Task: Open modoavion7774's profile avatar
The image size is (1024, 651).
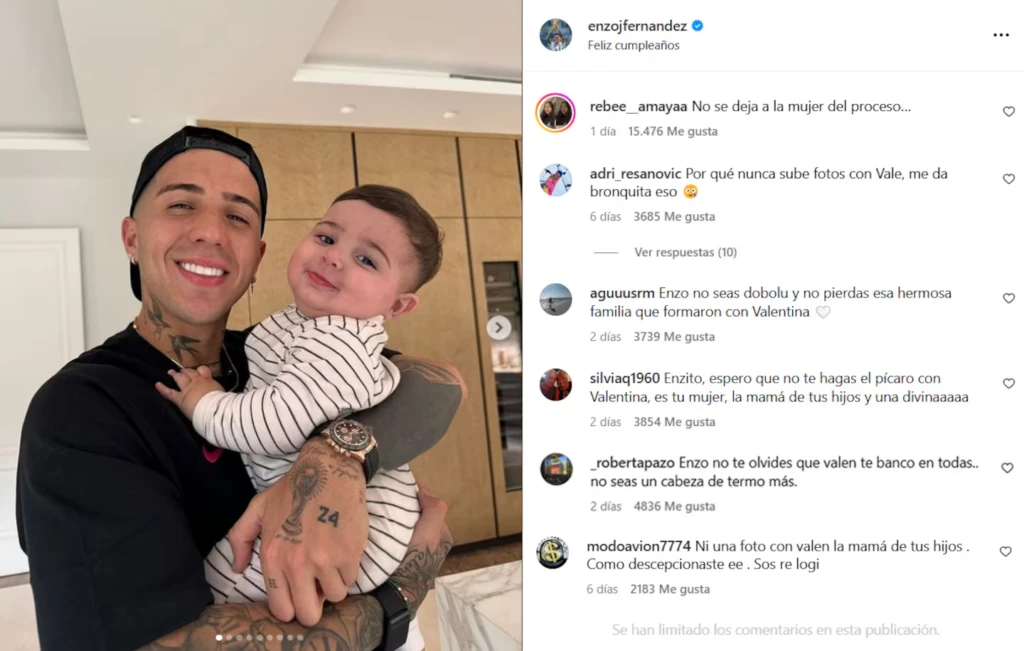Action: pos(552,553)
